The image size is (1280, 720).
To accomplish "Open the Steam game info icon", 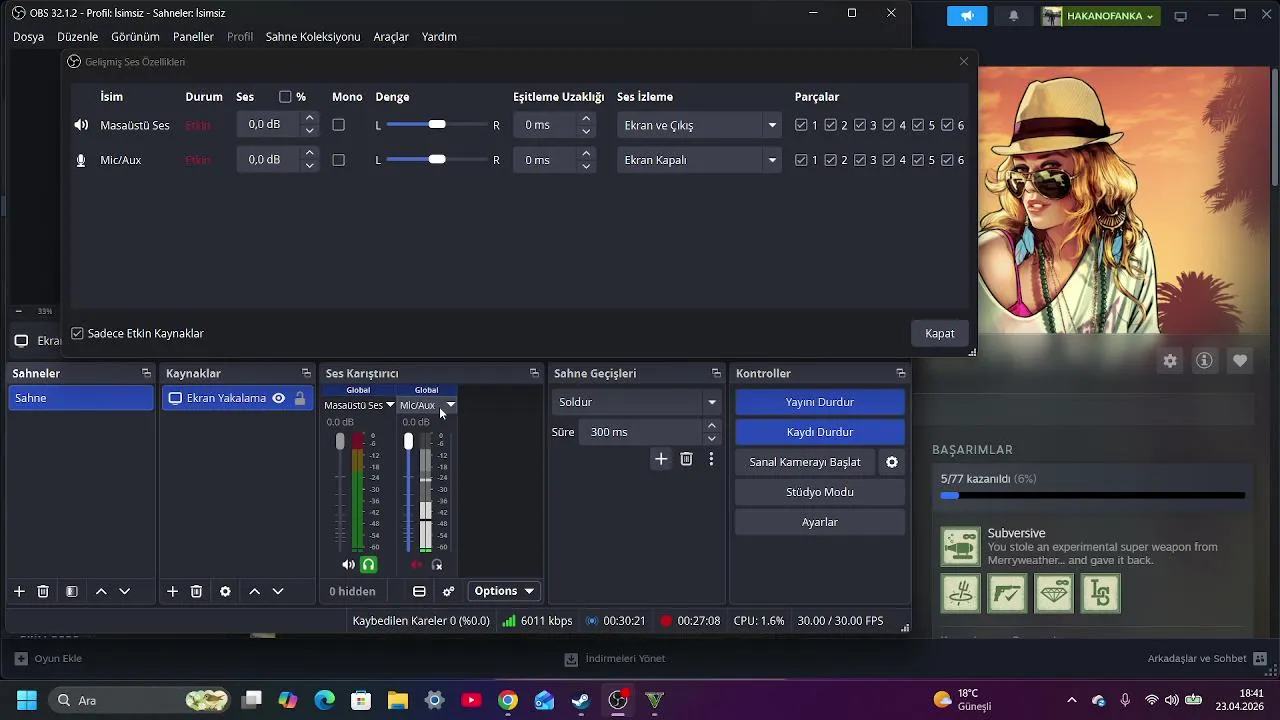I will 1204,361.
